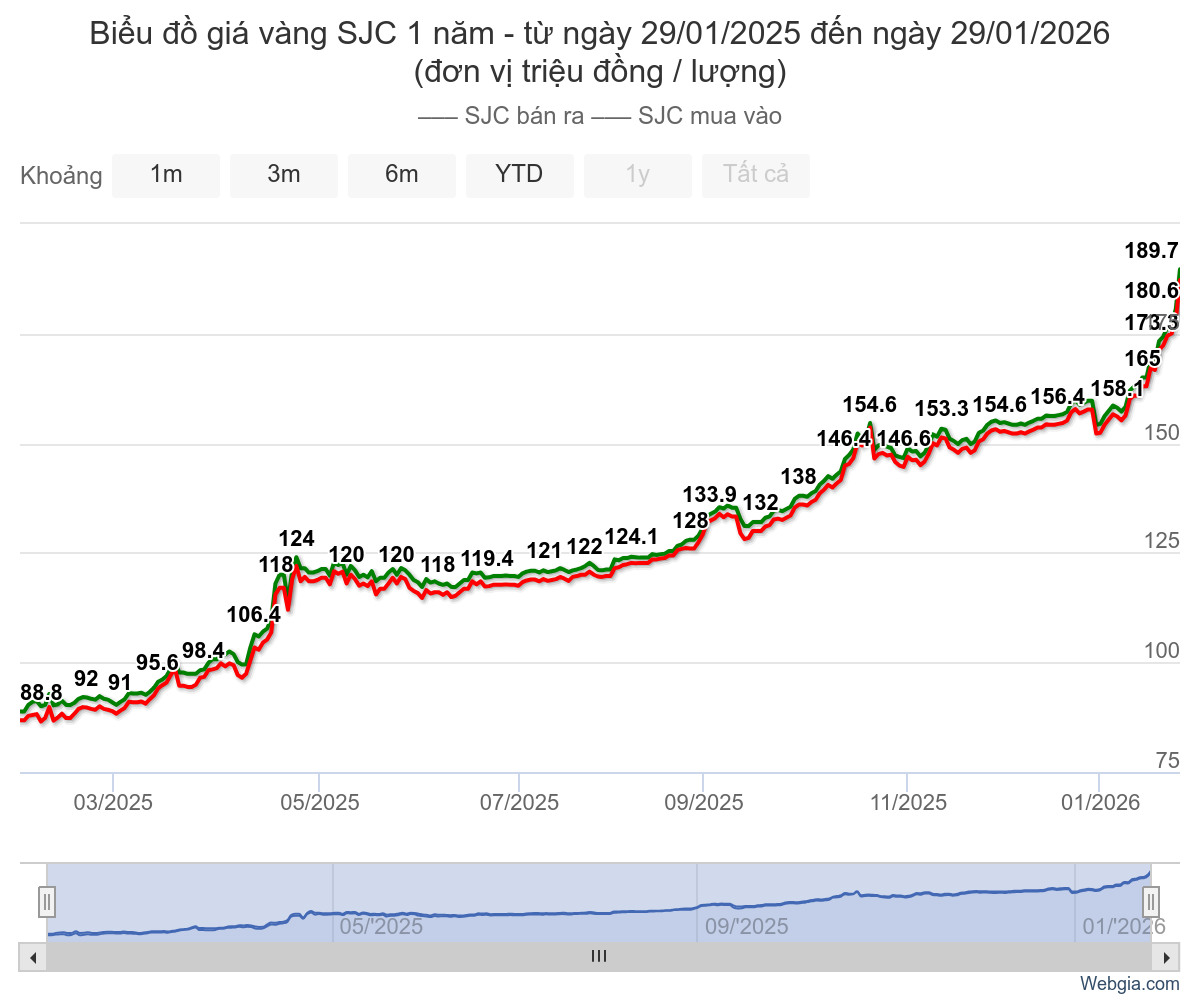This screenshot has width=1200, height=1000.
Task: Show full range with Tất cả
Action: tap(756, 175)
